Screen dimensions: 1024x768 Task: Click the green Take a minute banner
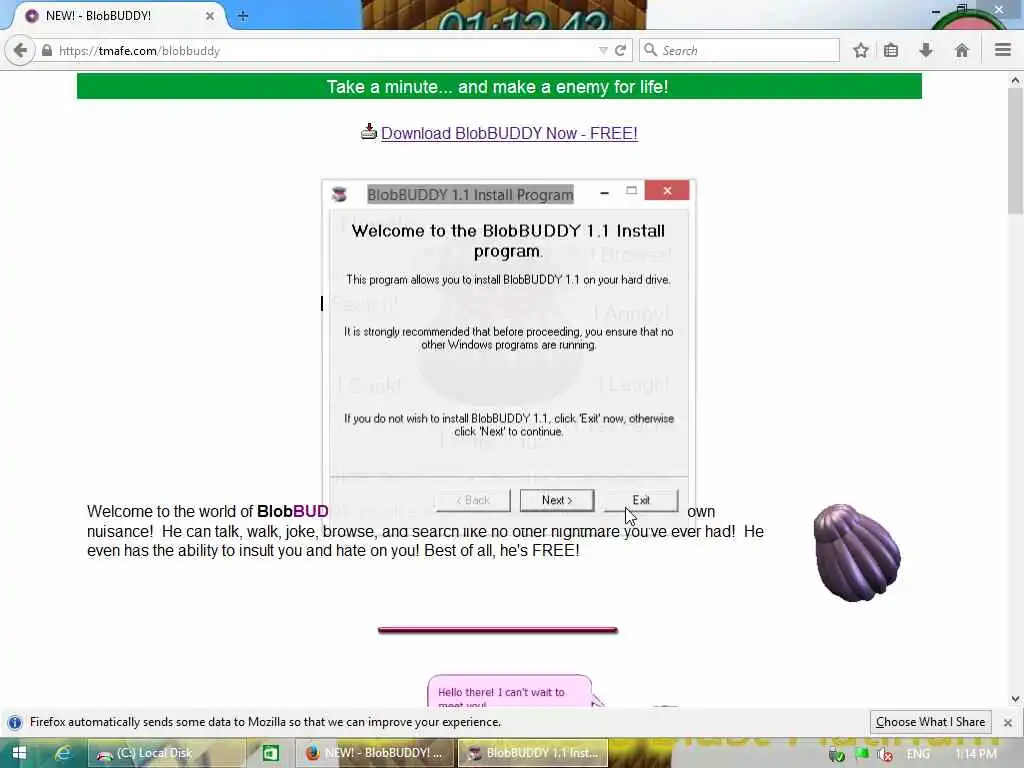point(499,86)
